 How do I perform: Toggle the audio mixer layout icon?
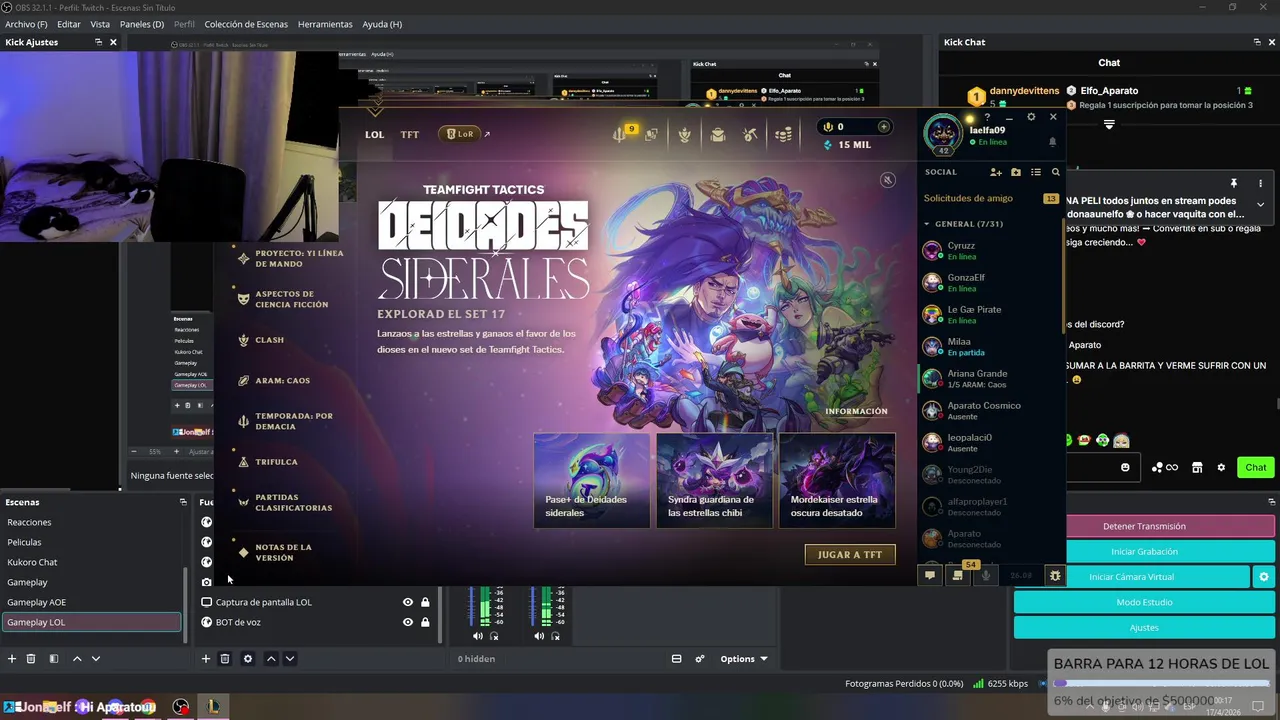pyautogui.click(x=677, y=659)
